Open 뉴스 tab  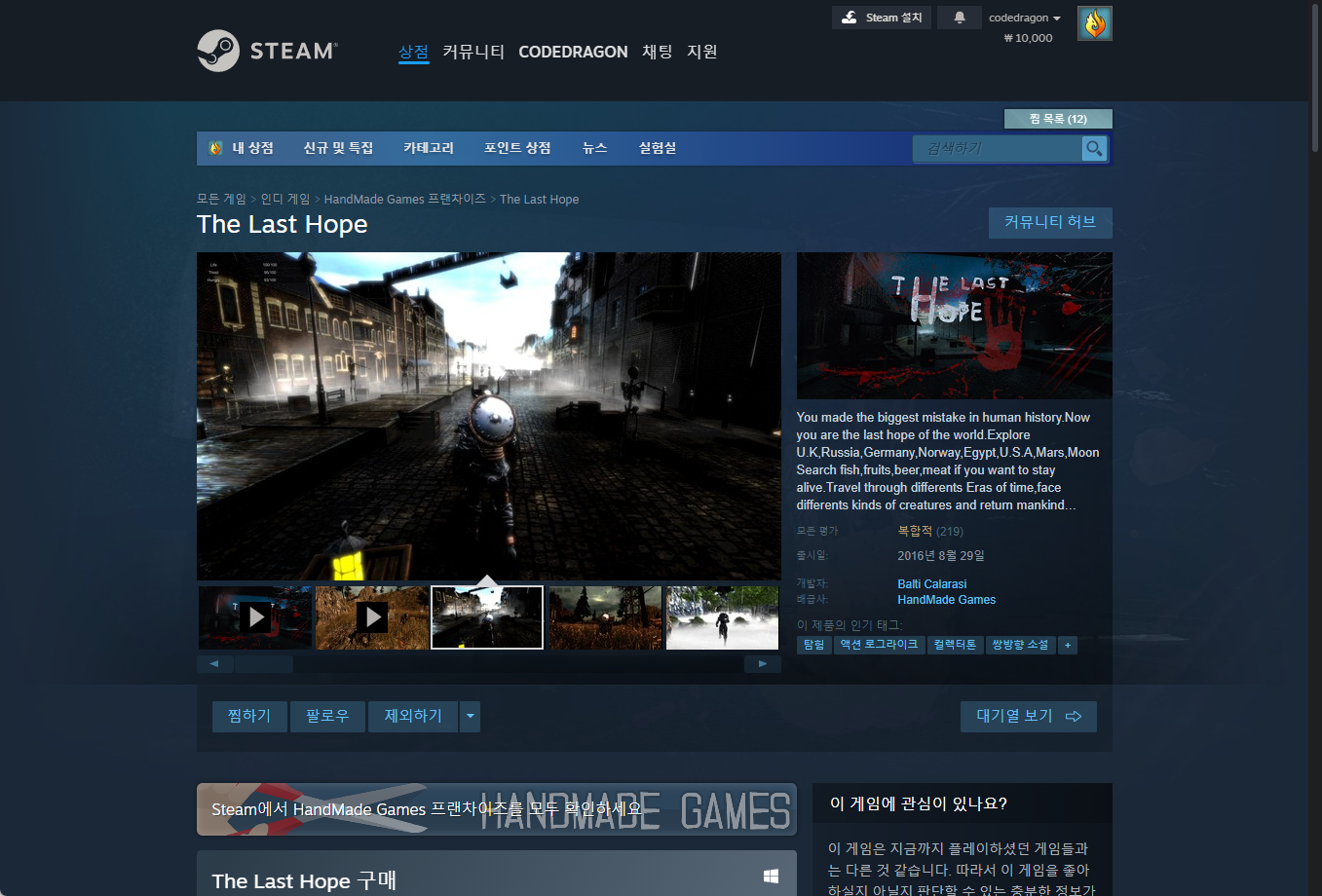click(594, 148)
